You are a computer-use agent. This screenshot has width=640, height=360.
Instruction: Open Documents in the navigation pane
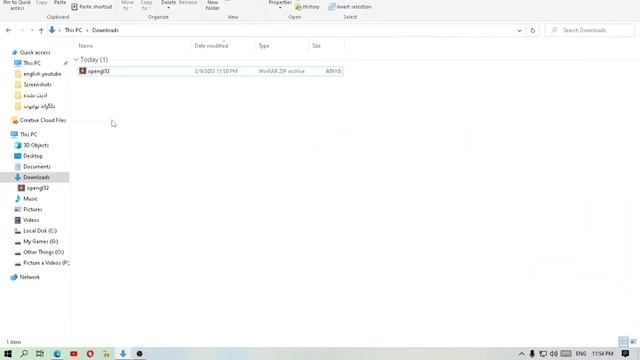pos(37,167)
